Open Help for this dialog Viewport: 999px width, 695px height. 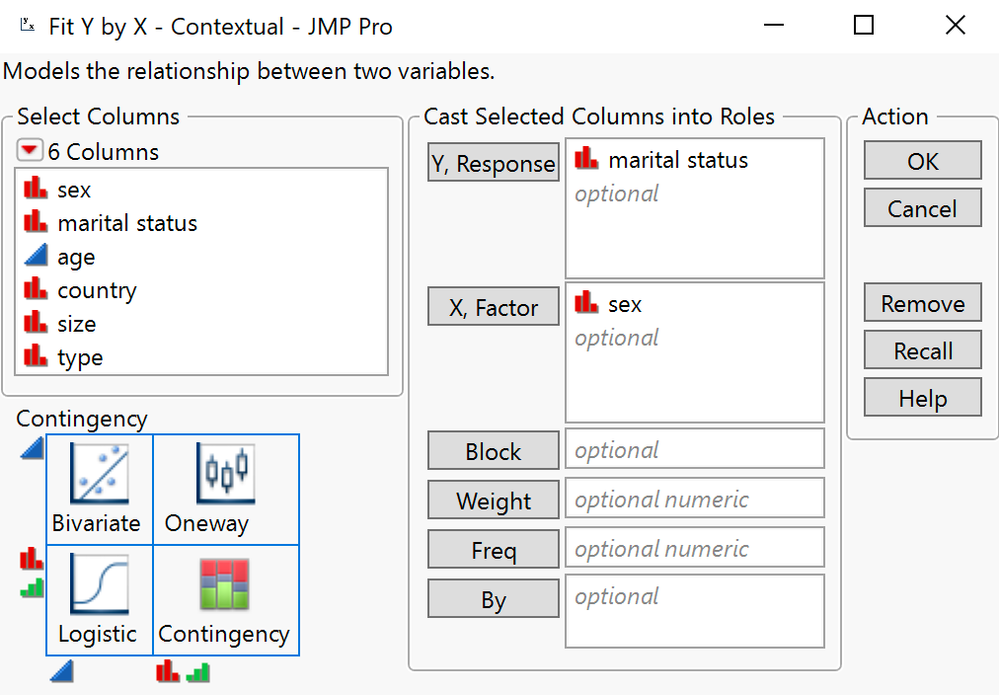(921, 397)
